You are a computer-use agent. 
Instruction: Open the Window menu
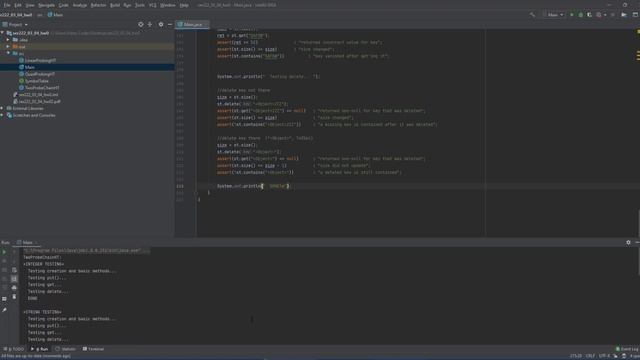(x=168, y=5)
